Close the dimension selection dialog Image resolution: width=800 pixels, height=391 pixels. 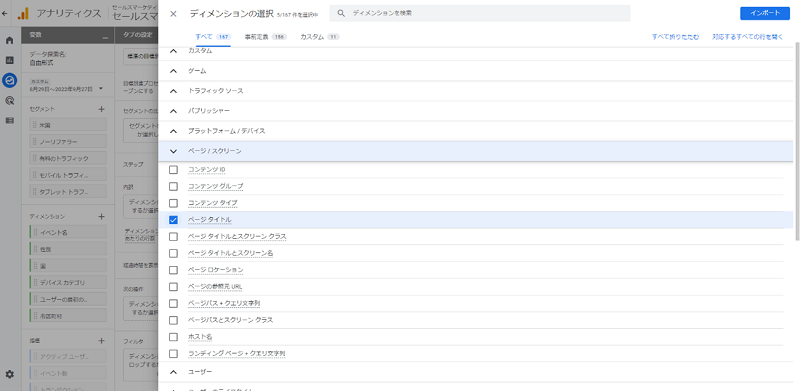[173, 14]
